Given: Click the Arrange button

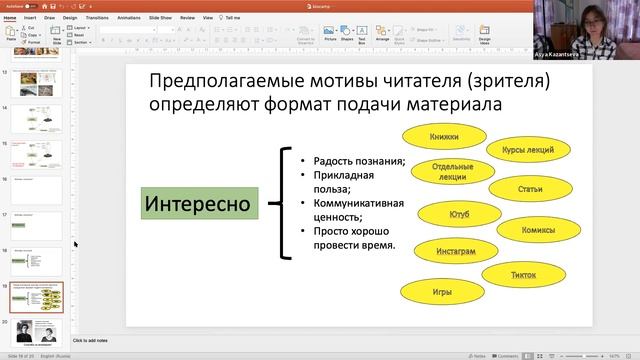Looking at the screenshot, I should click(382, 33).
